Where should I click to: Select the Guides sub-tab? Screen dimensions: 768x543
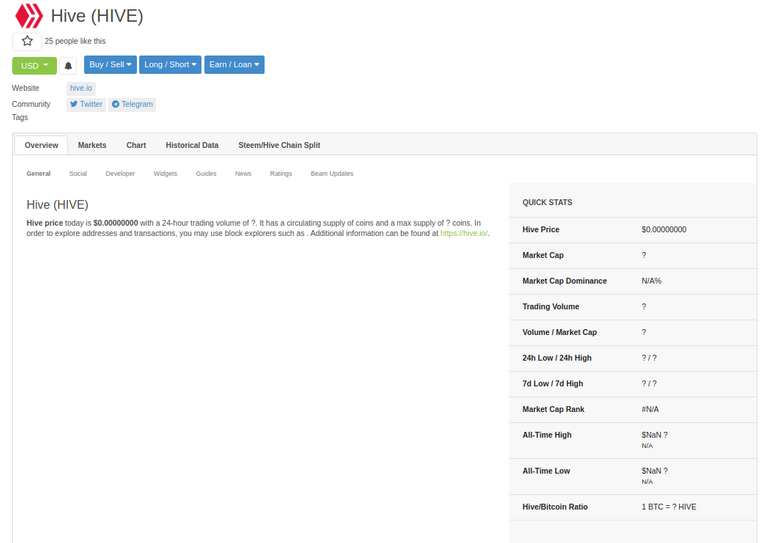[206, 173]
